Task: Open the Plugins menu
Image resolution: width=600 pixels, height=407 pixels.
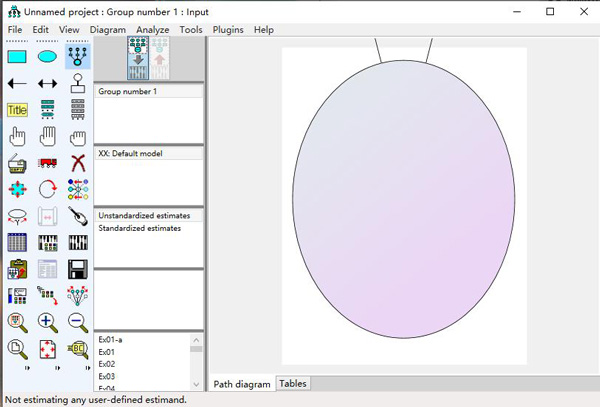Action: (228, 30)
